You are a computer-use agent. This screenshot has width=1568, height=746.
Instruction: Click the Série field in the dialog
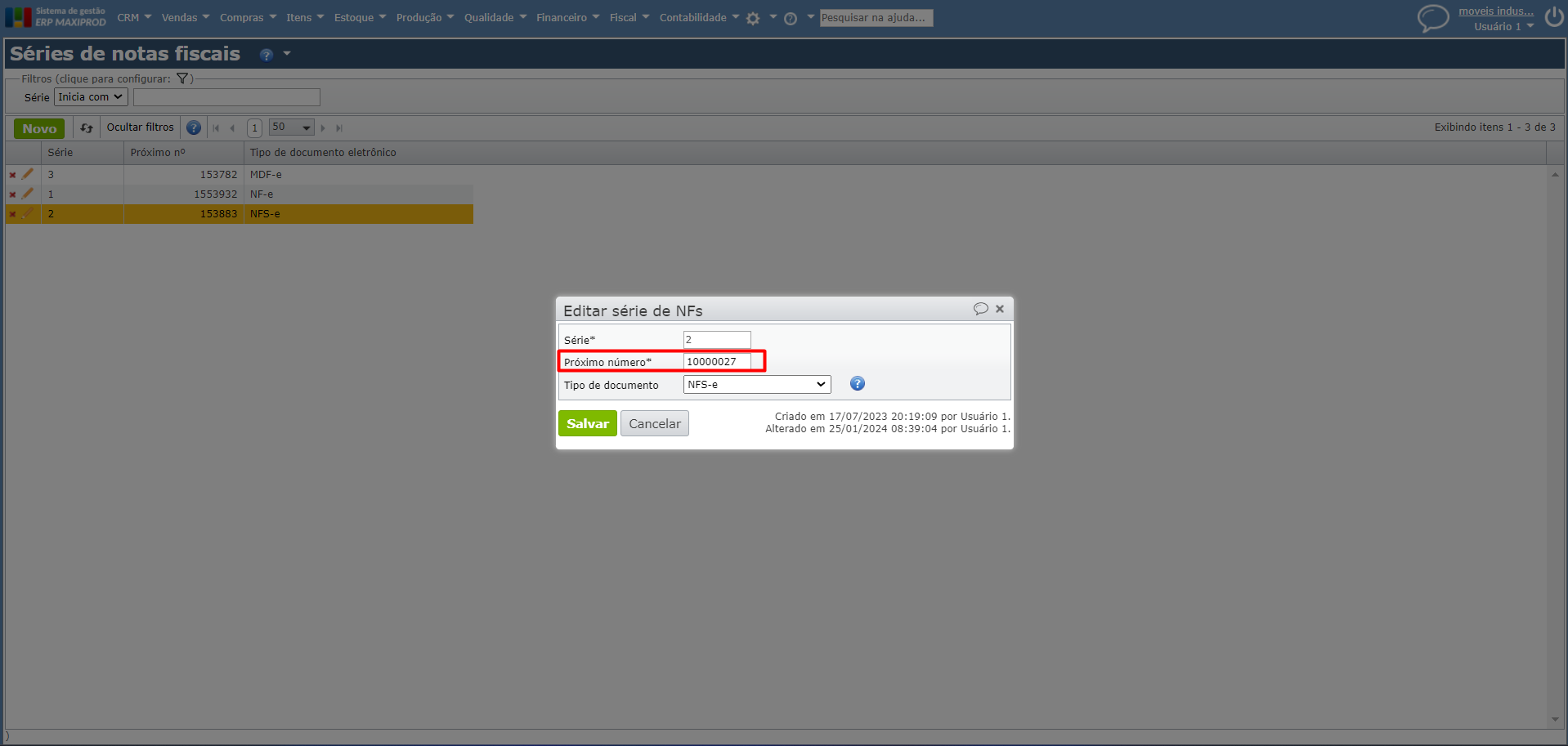[717, 340]
